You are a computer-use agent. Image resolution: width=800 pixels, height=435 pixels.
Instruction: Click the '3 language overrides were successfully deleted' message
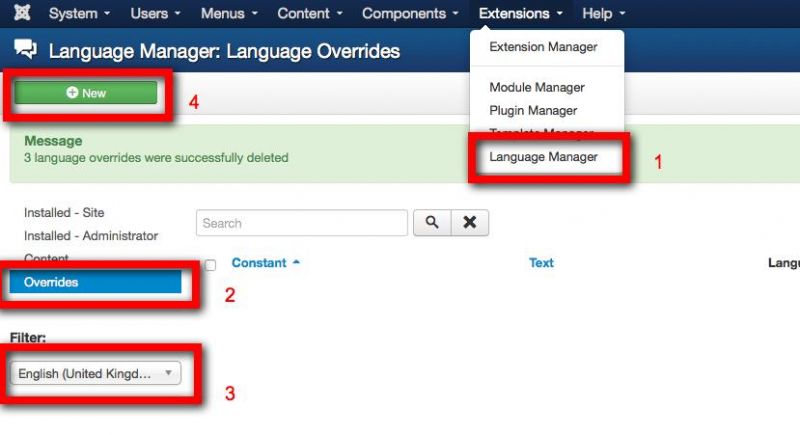point(156,158)
